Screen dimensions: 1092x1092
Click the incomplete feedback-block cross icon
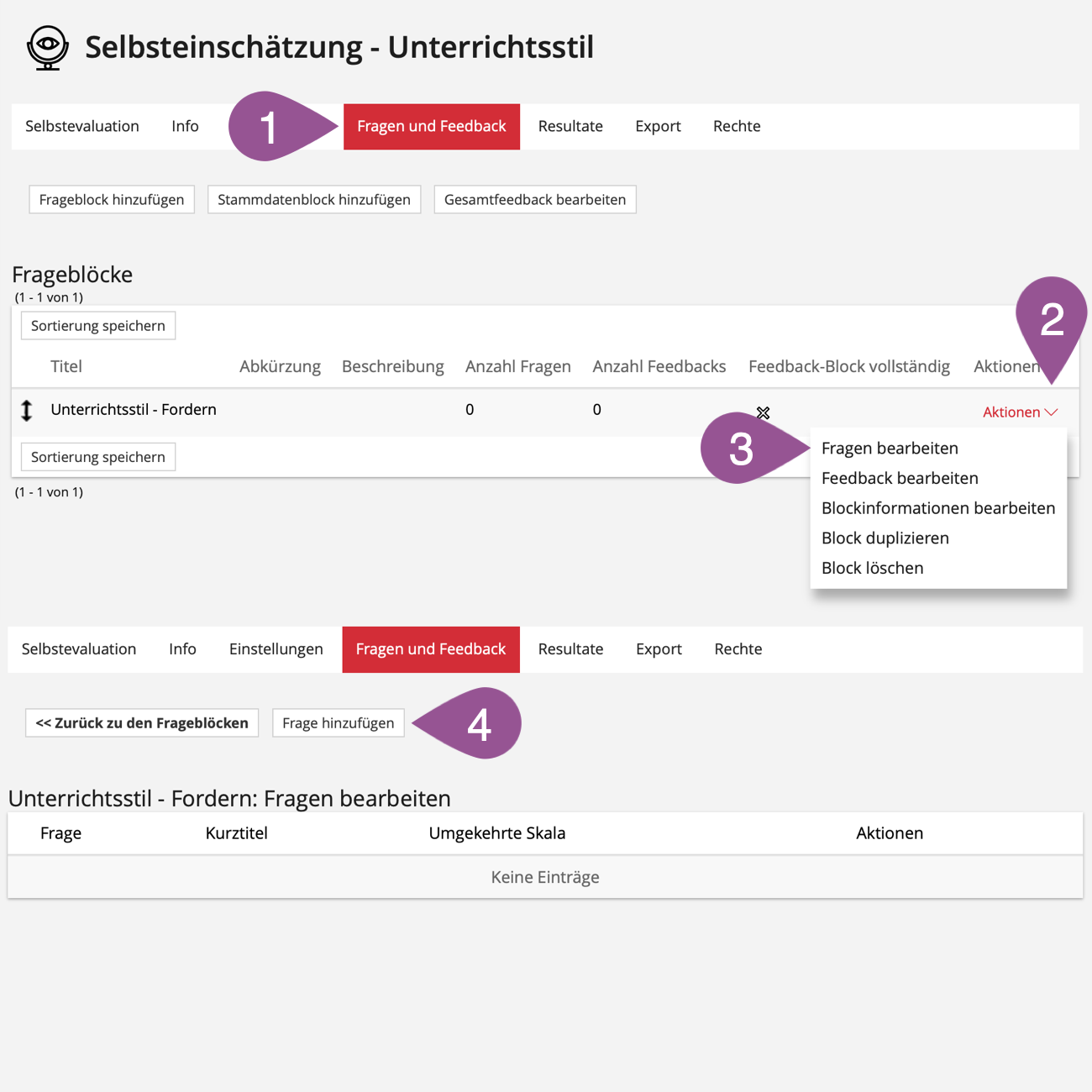point(763,412)
